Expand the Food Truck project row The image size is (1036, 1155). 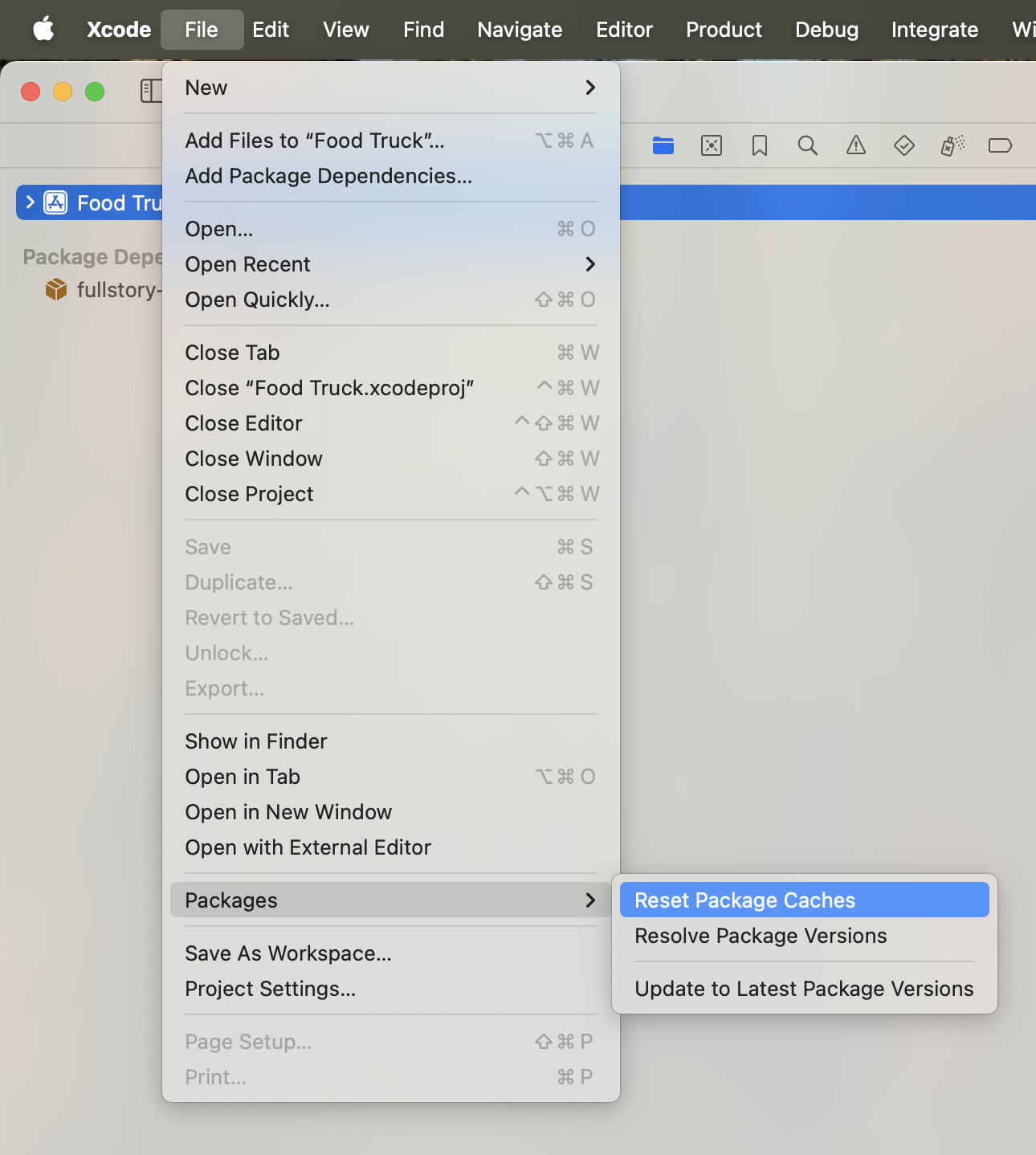(x=31, y=202)
